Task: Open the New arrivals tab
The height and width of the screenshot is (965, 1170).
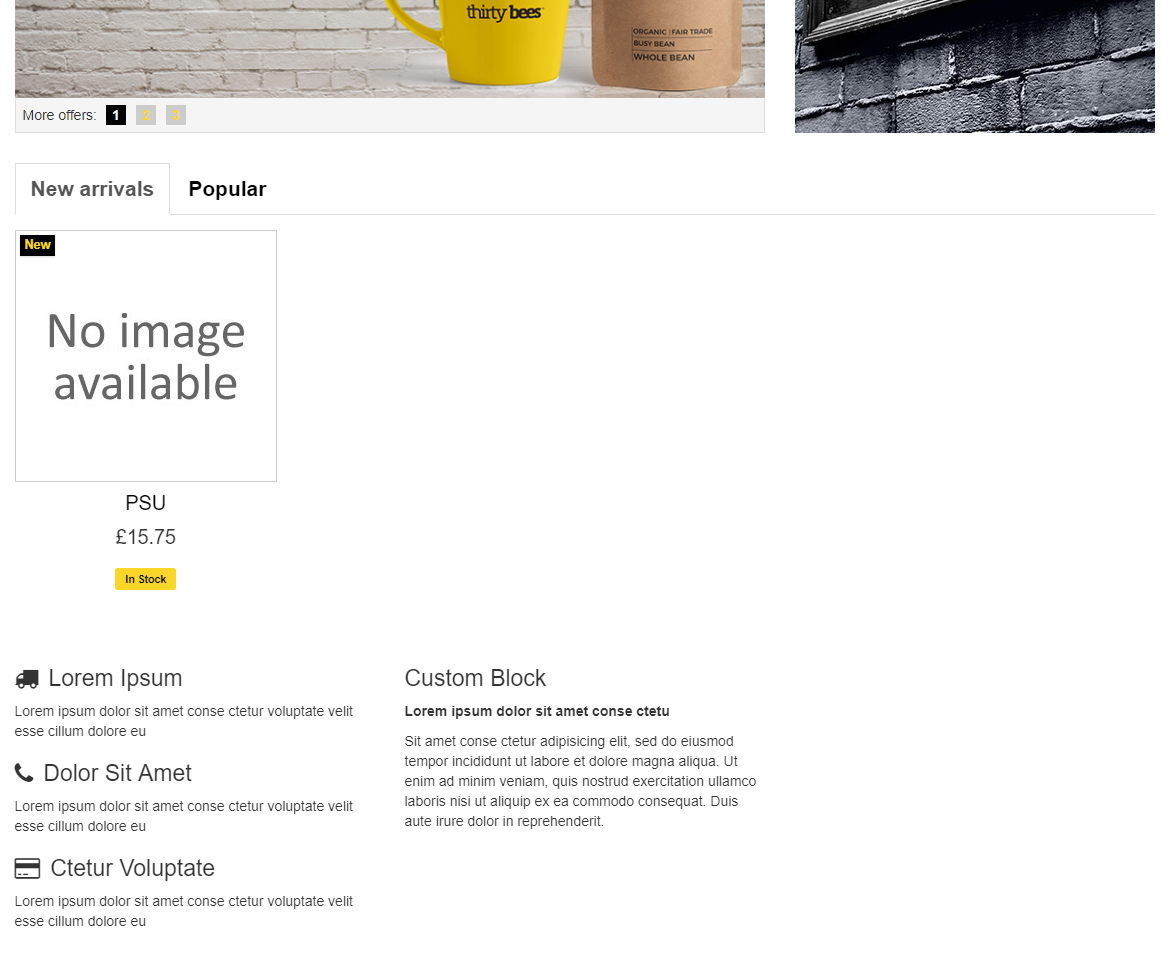Action: 92,189
